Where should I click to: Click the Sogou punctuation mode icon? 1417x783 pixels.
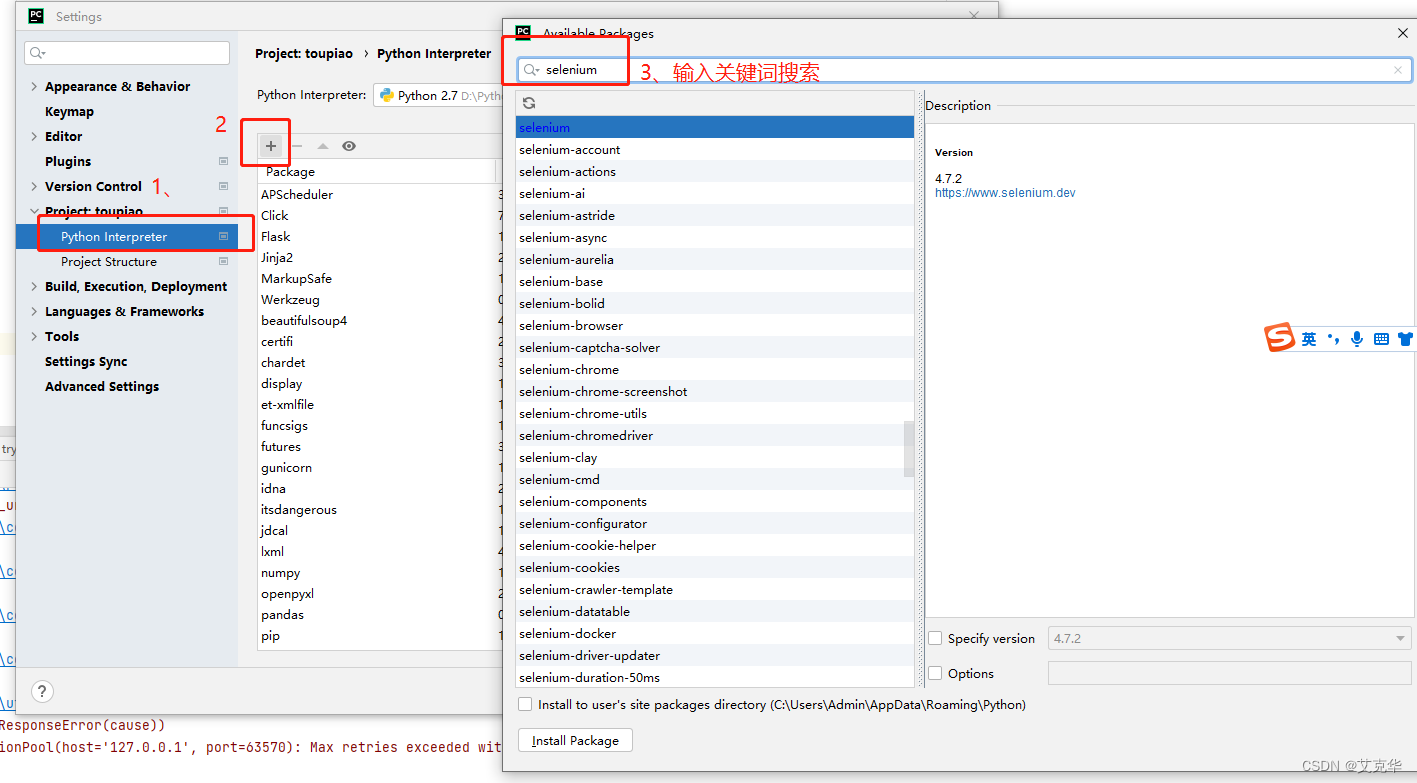[1333, 339]
